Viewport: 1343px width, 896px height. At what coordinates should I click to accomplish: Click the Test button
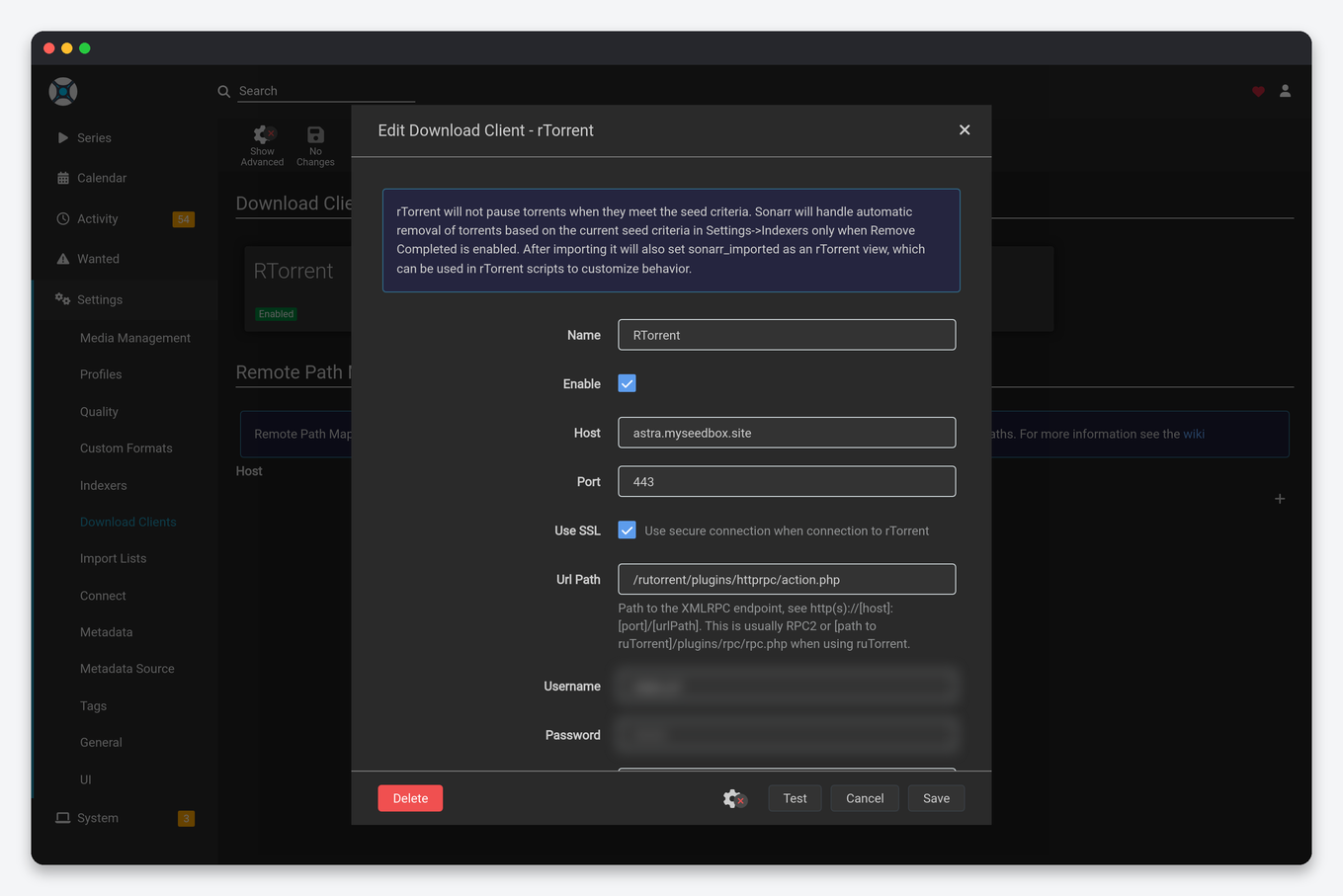795,798
